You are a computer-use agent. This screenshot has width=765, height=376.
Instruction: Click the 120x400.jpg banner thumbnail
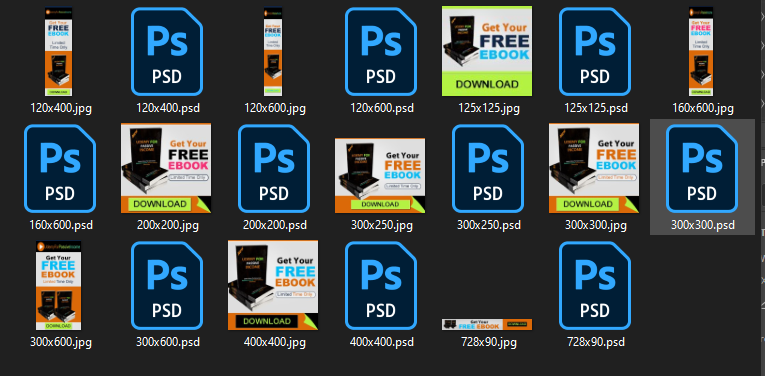(59, 51)
